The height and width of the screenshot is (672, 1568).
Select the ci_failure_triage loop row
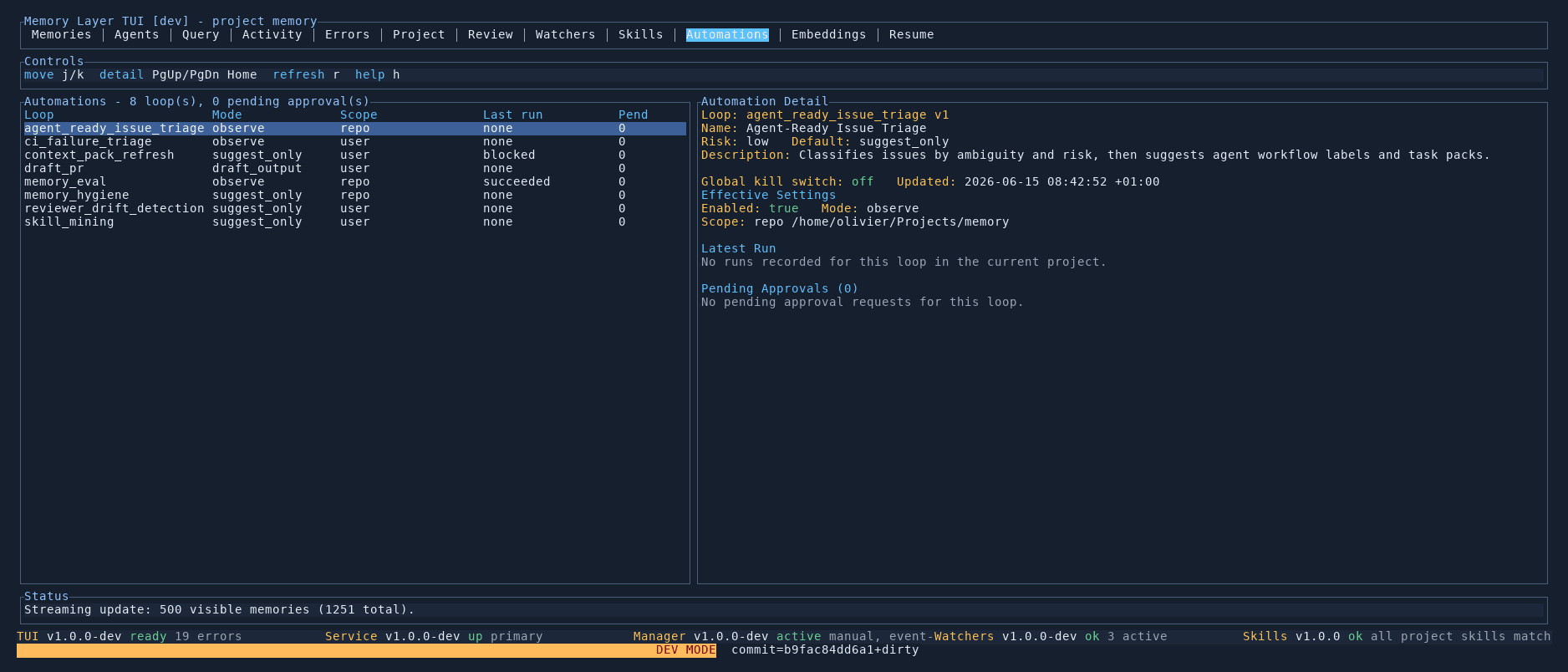(354, 141)
